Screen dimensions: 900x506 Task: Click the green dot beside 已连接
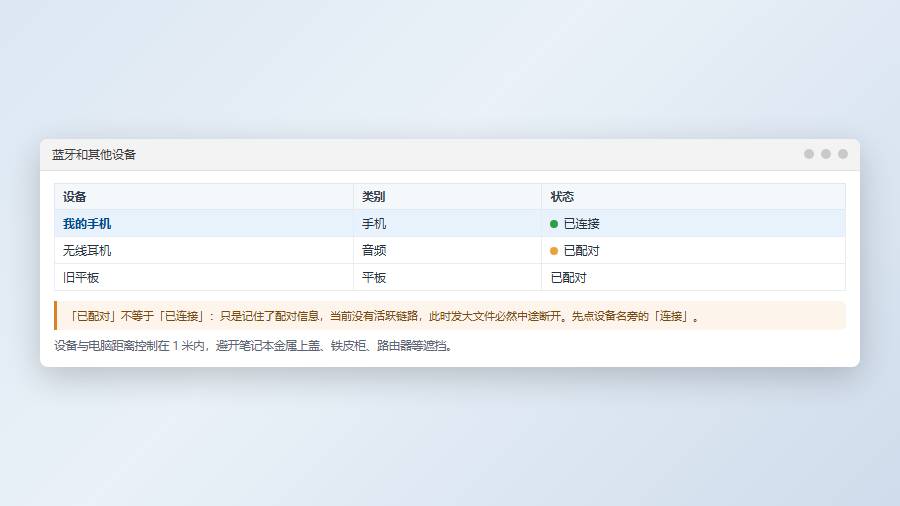point(554,224)
